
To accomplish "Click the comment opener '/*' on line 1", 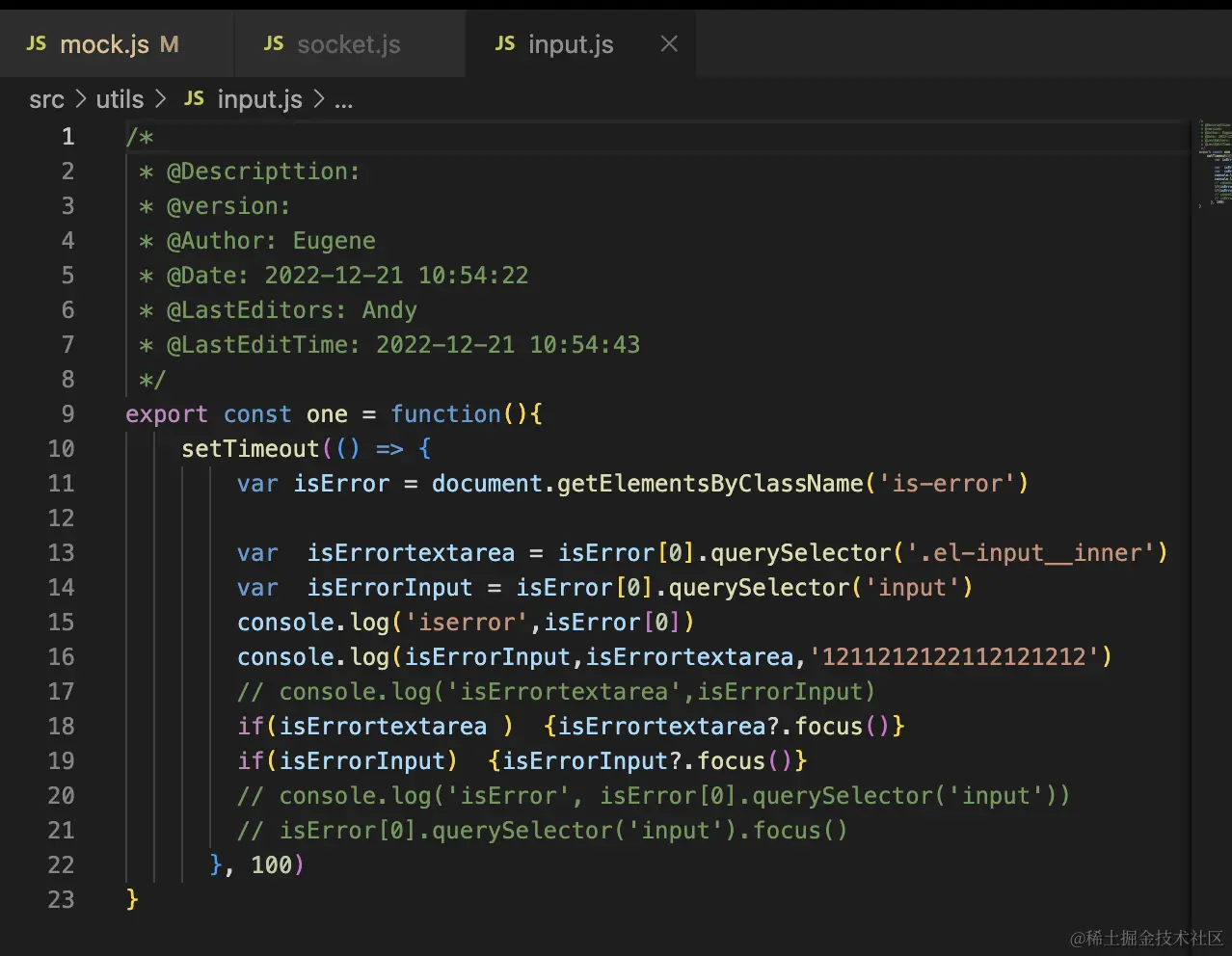I will click(140, 137).
